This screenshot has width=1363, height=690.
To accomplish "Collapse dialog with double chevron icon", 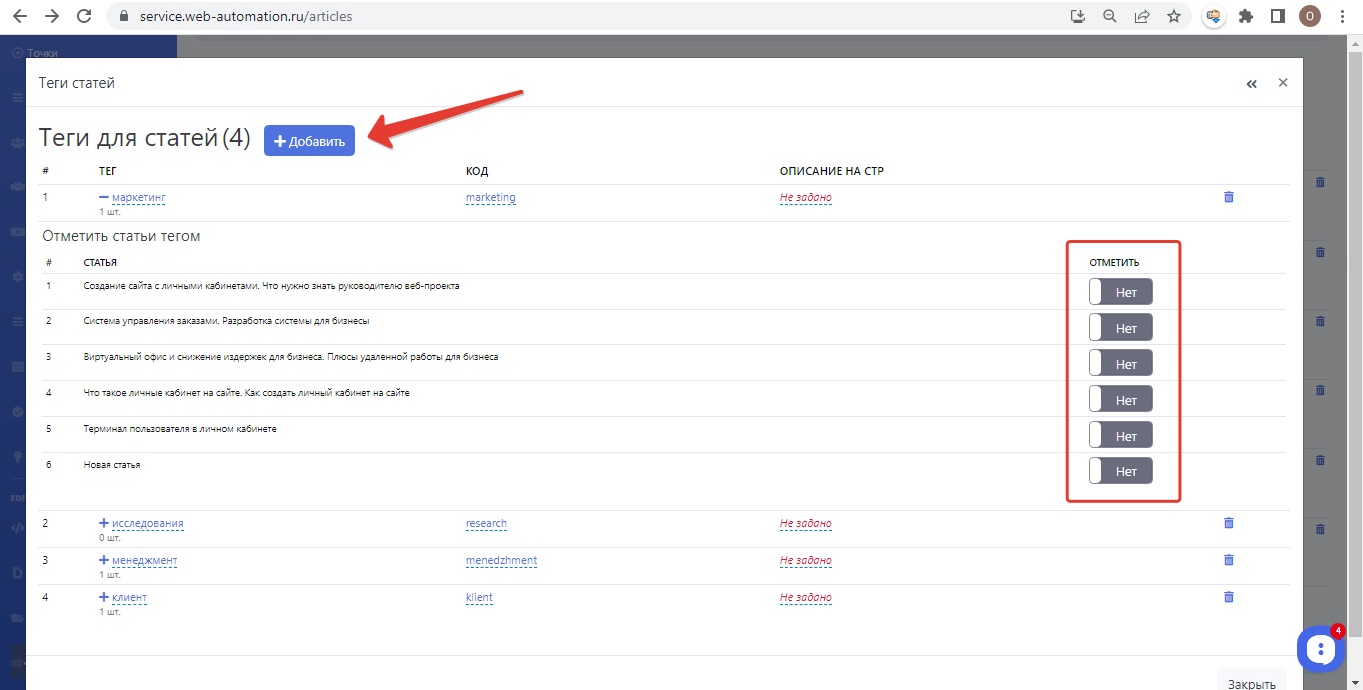I will 1251,84.
